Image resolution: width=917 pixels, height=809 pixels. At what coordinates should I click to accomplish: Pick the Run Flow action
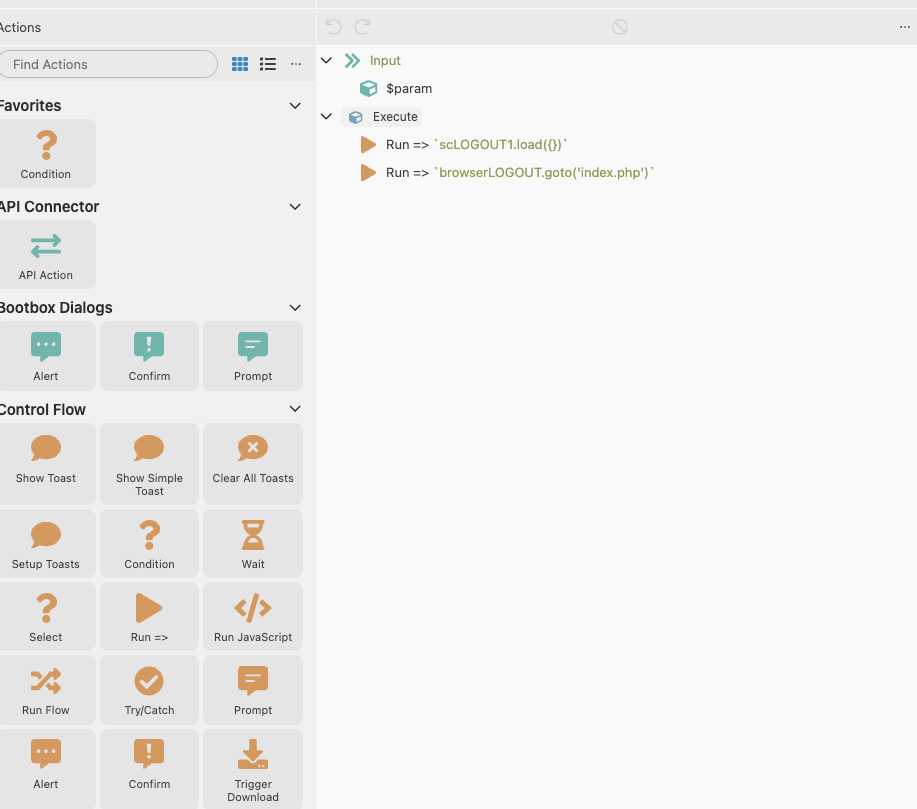tap(46, 690)
